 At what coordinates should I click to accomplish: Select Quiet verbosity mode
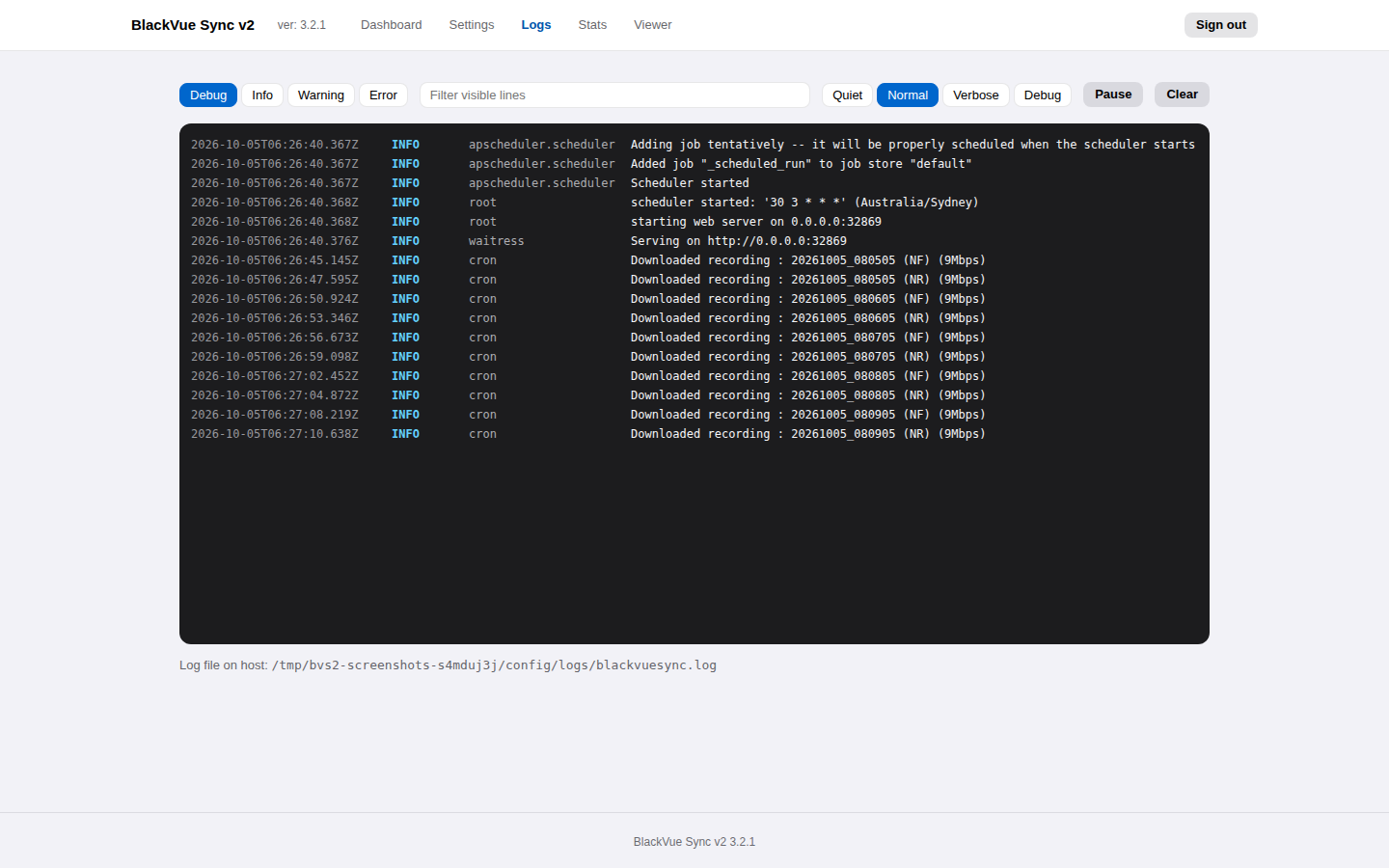pyautogui.click(x=848, y=95)
